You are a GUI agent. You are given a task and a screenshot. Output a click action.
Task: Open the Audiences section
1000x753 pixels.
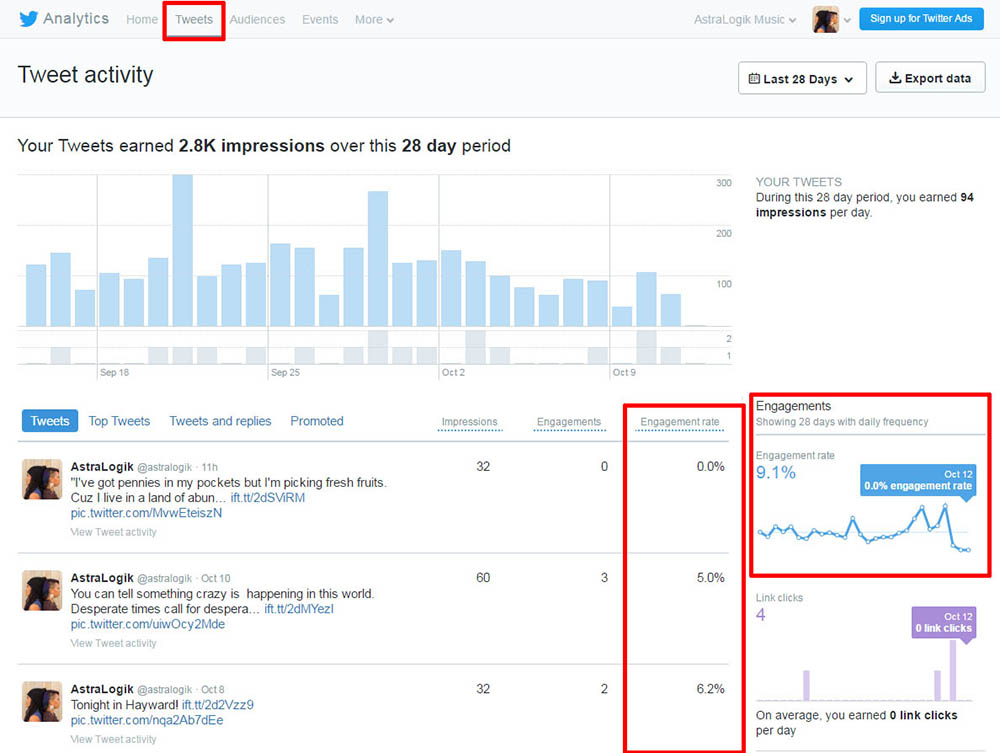[x=257, y=20]
